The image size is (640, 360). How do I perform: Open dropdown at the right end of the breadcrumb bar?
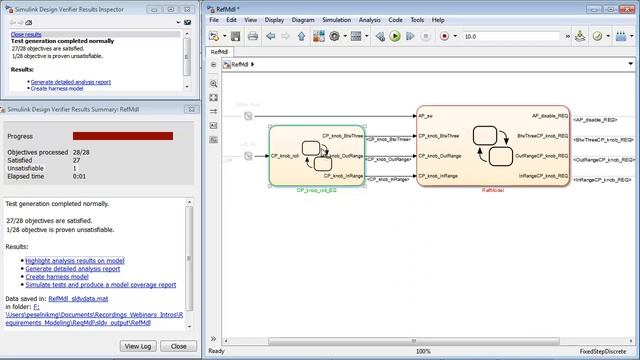[x=630, y=64]
